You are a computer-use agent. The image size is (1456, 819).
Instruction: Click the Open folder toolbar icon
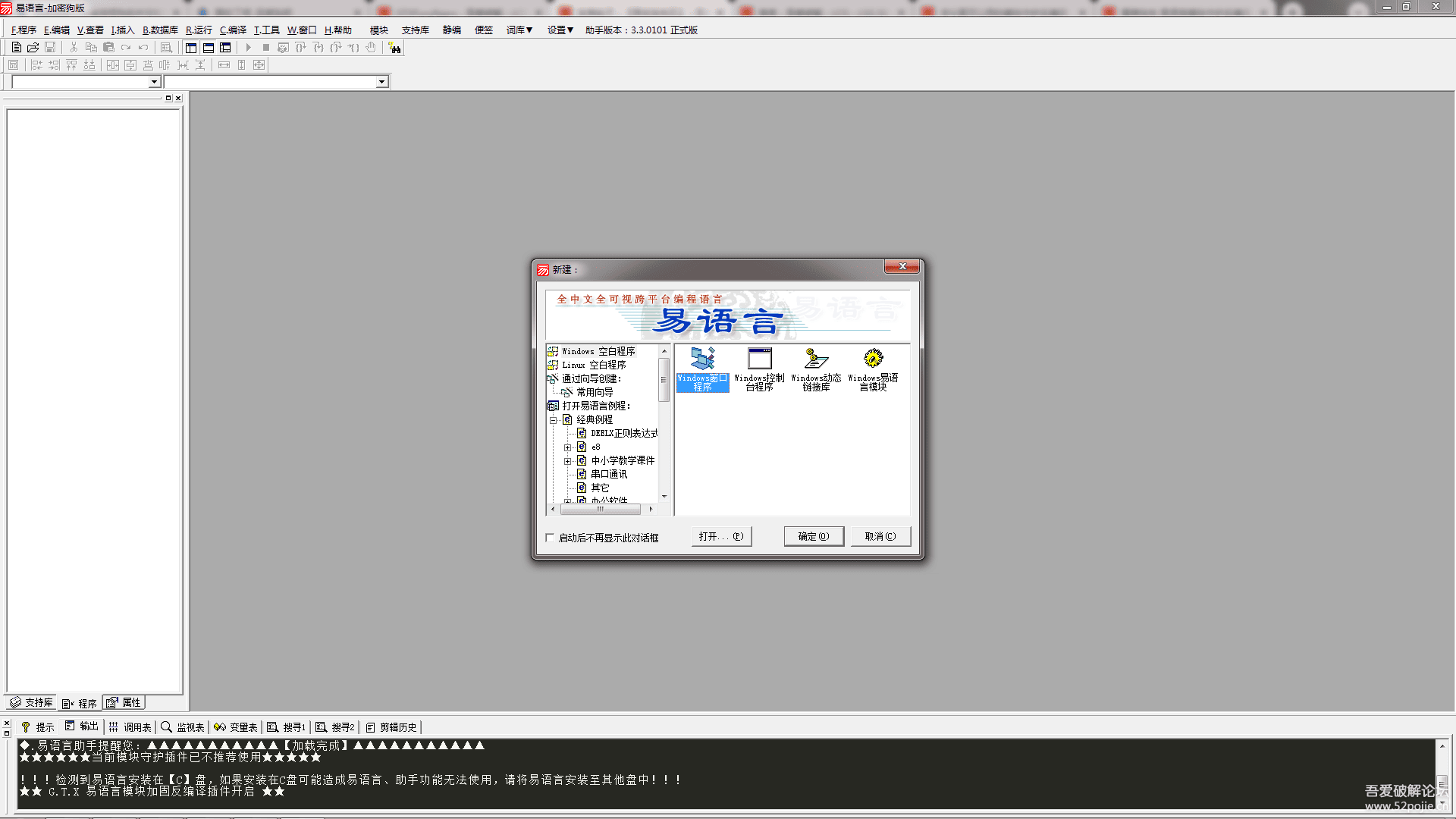33,48
